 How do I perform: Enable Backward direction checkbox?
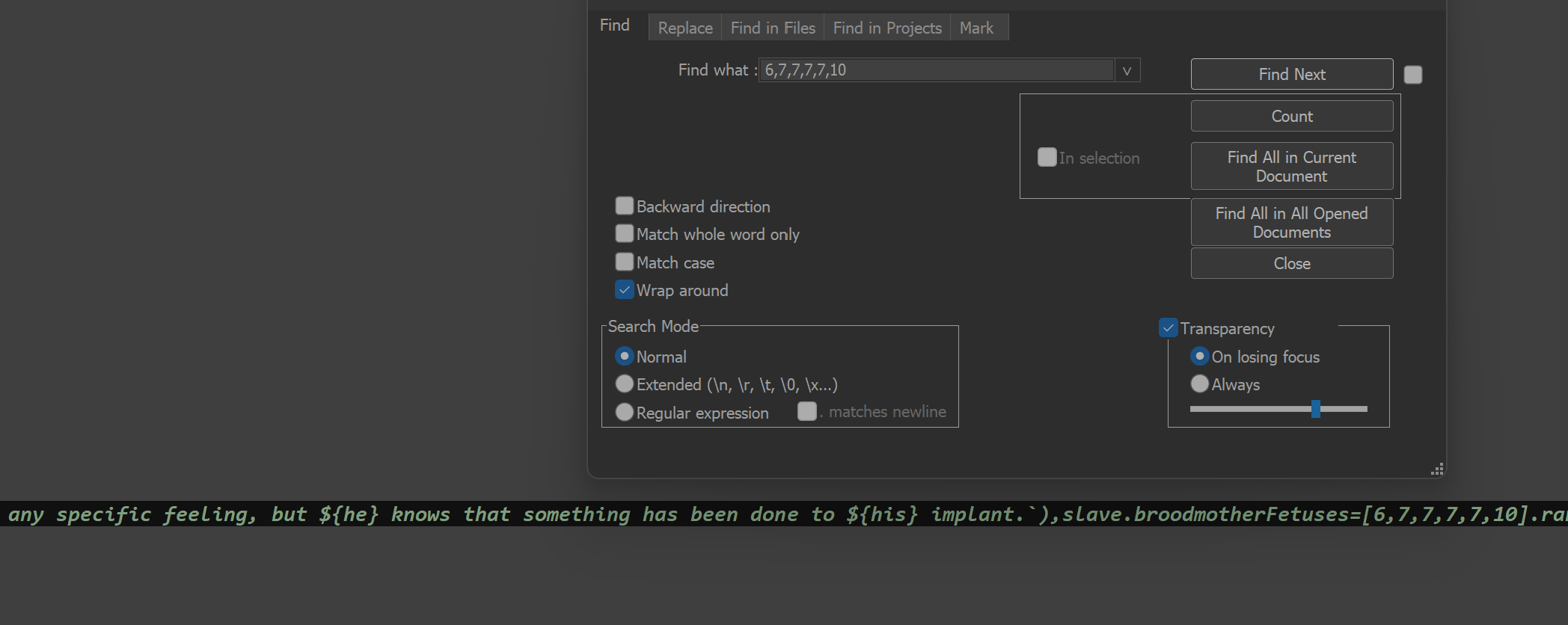click(x=625, y=206)
